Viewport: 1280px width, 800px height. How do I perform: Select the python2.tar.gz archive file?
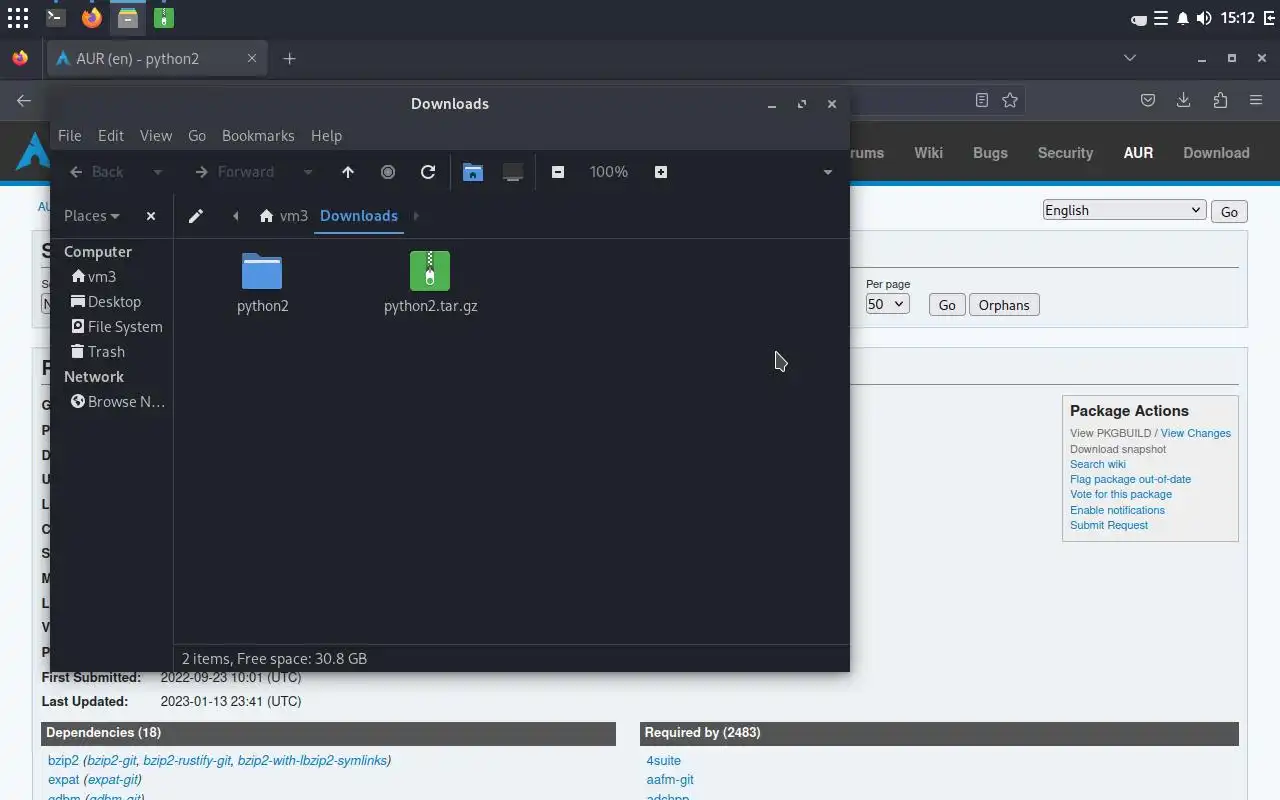tap(430, 284)
